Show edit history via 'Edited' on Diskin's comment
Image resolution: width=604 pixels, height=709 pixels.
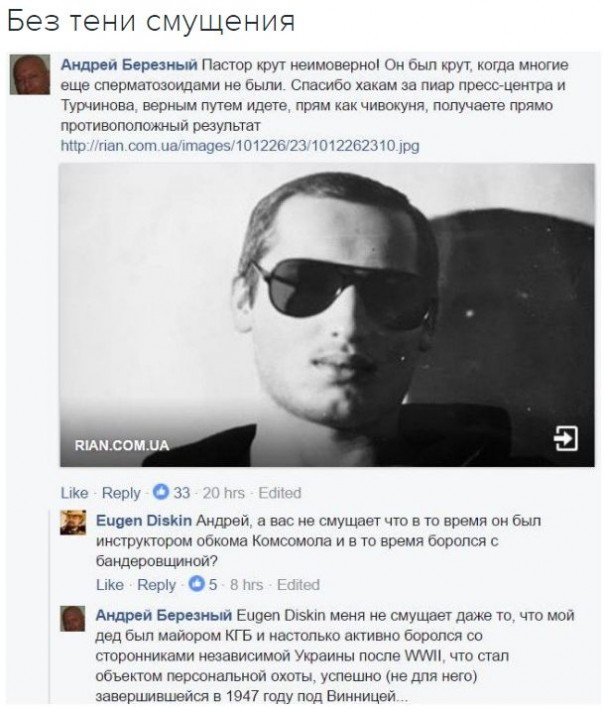click(x=298, y=585)
